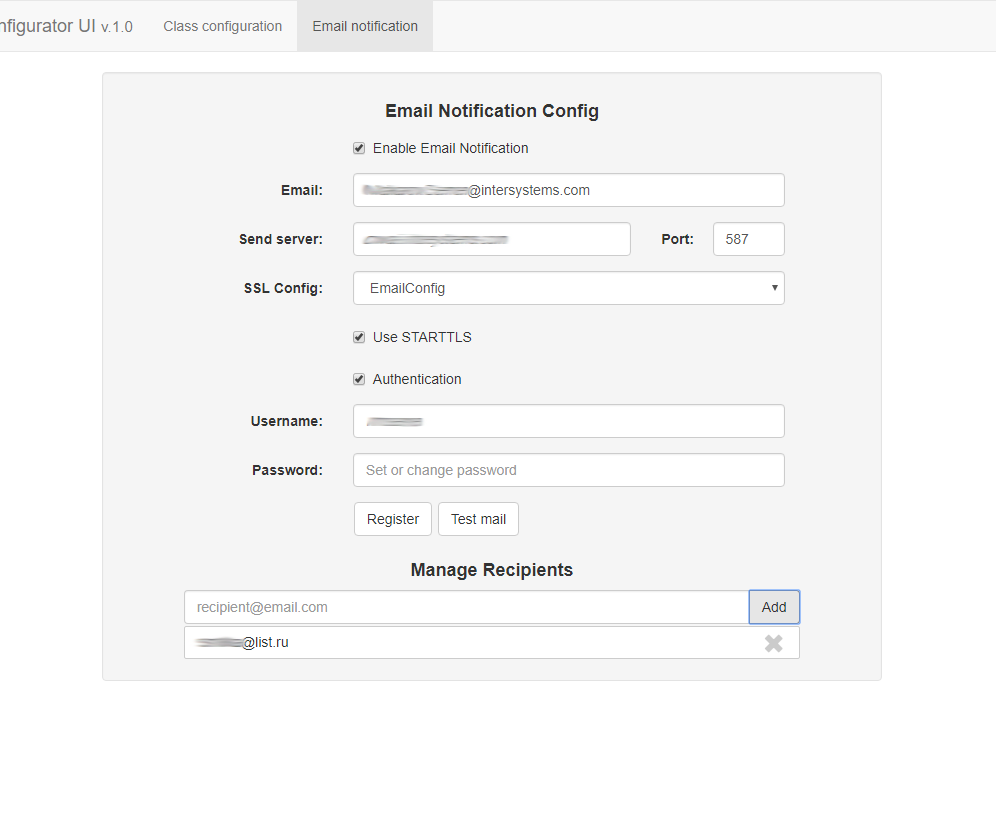Uncheck the Use STARTTLS checkbox

[359, 337]
